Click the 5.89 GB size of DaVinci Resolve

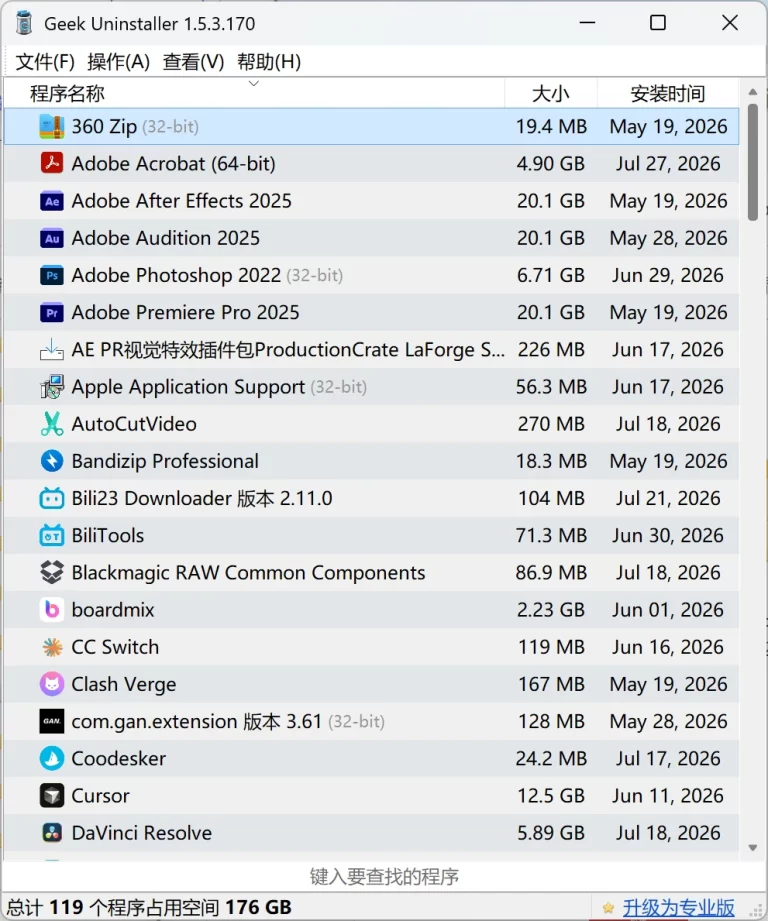pos(551,833)
